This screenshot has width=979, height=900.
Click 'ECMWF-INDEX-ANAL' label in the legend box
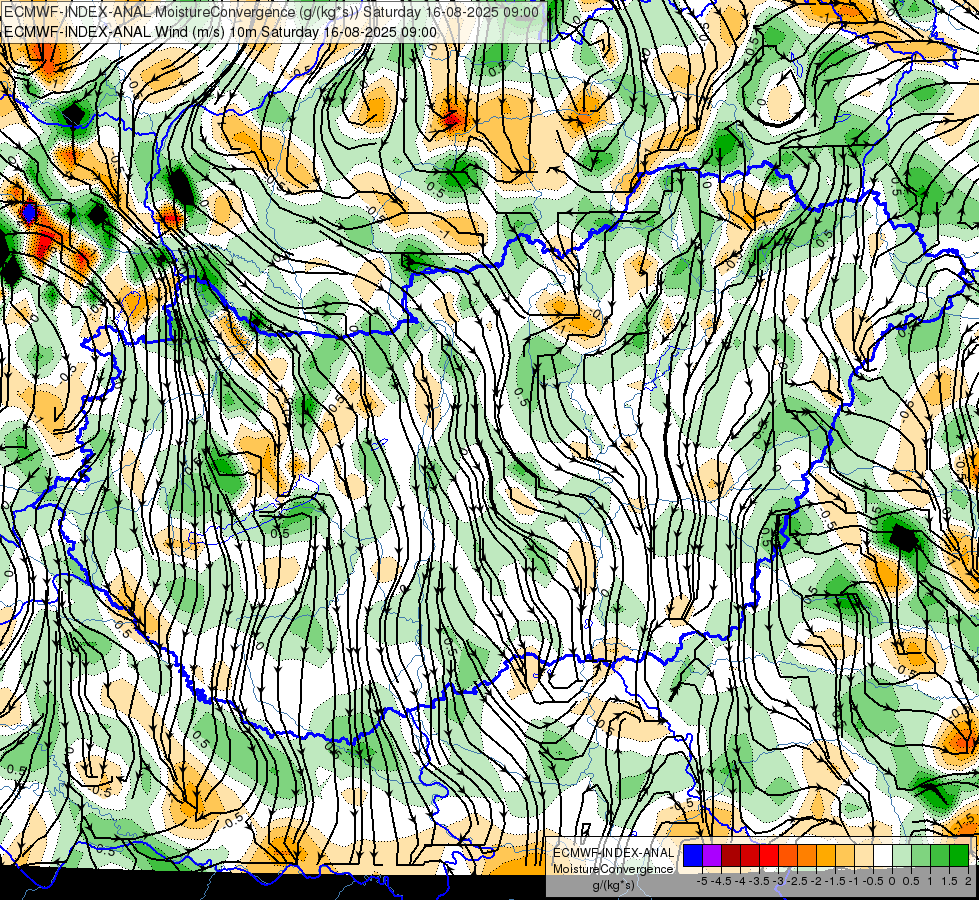pyautogui.click(x=614, y=853)
